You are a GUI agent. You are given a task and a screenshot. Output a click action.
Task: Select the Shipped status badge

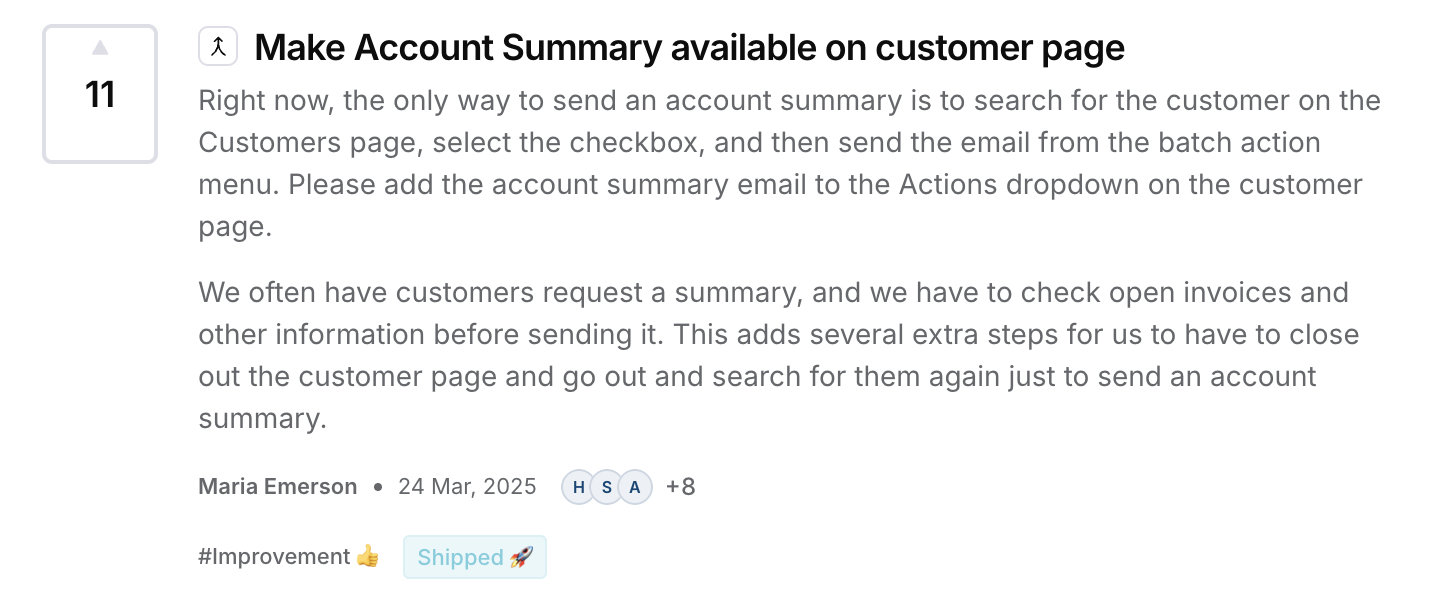tap(460, 557)
